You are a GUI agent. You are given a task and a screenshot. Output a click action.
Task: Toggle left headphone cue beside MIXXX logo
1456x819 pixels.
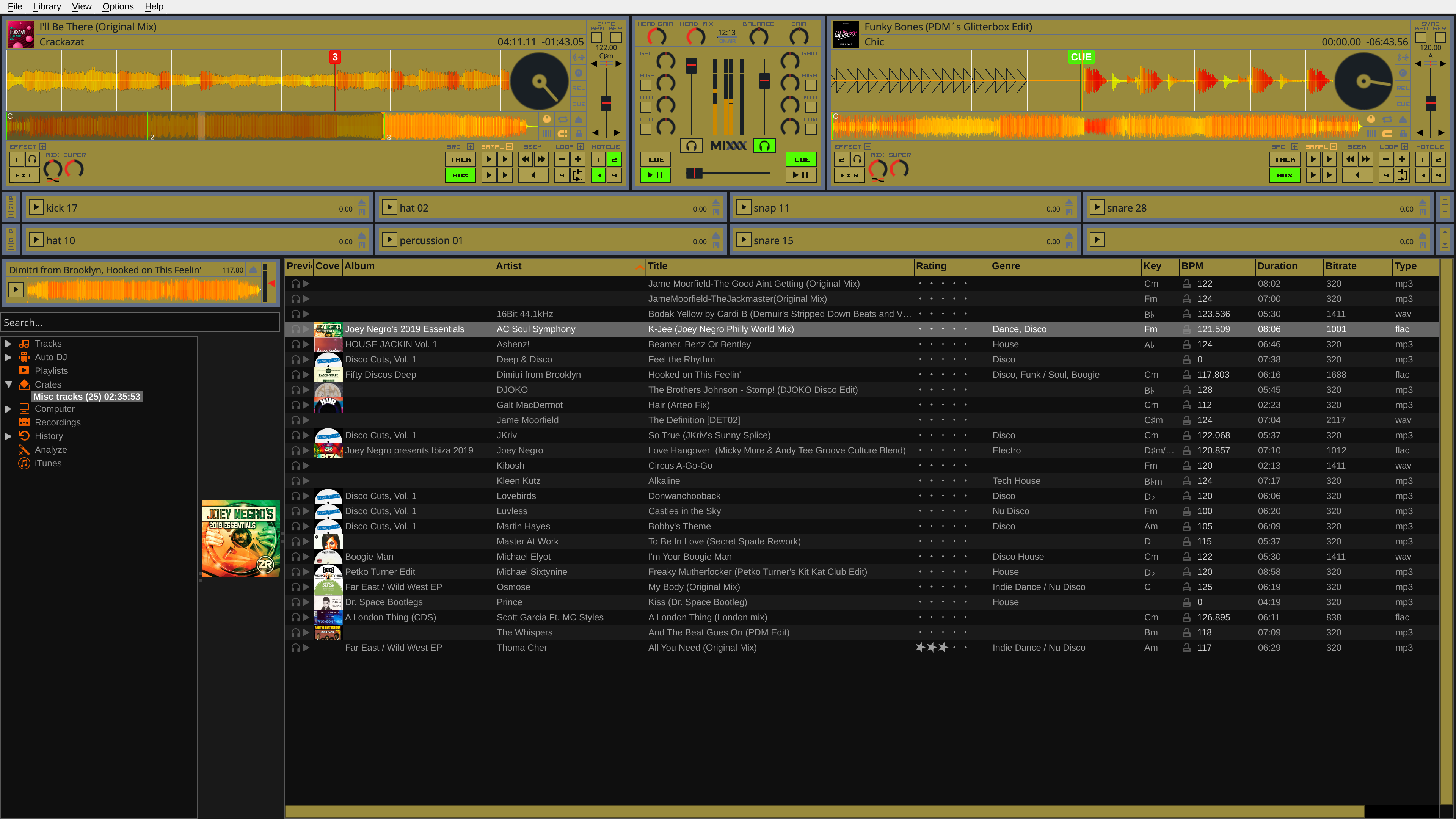(691, 146)
